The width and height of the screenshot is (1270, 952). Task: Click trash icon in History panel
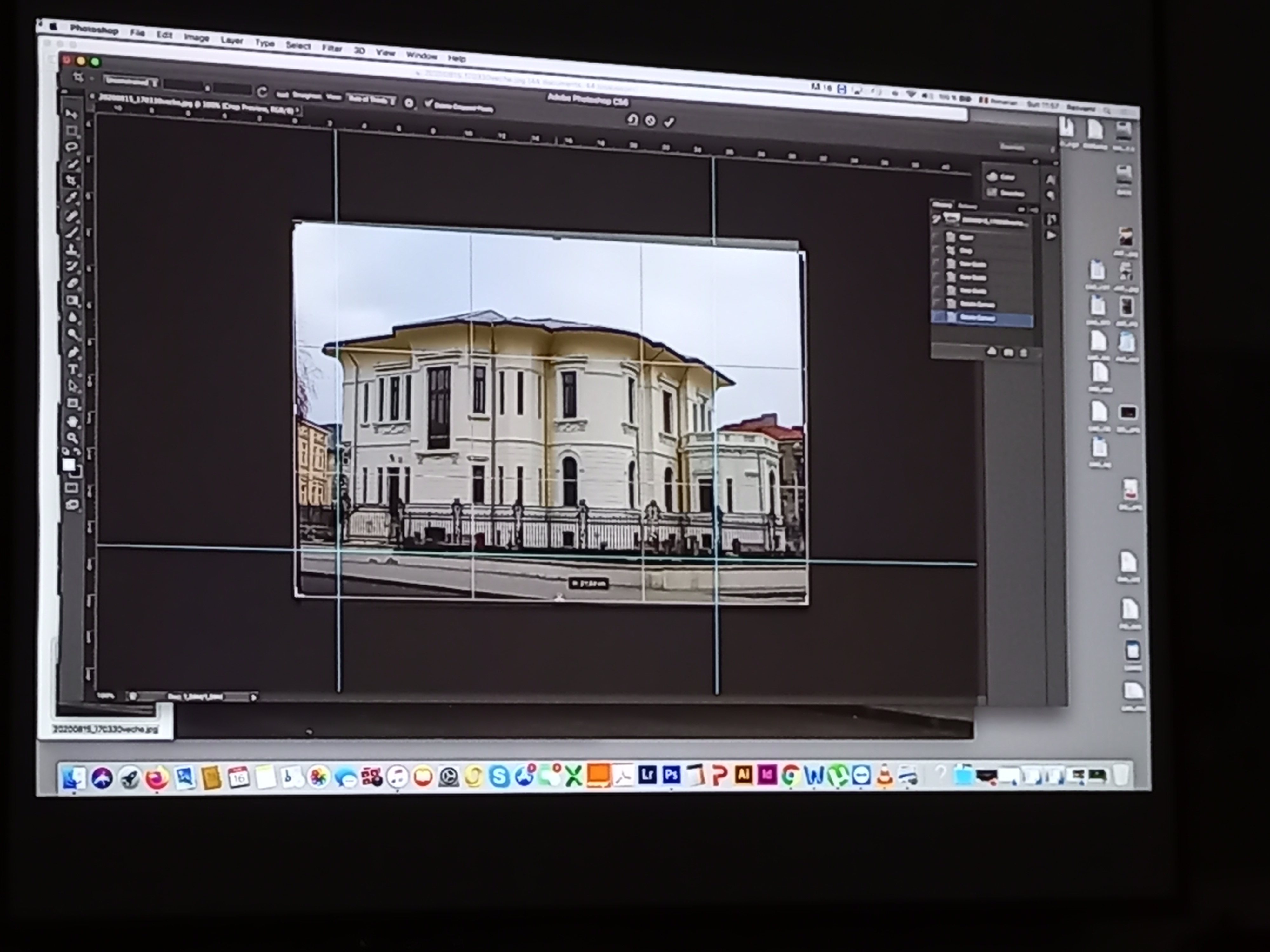pyautogui.click(x=1023, y=354)
